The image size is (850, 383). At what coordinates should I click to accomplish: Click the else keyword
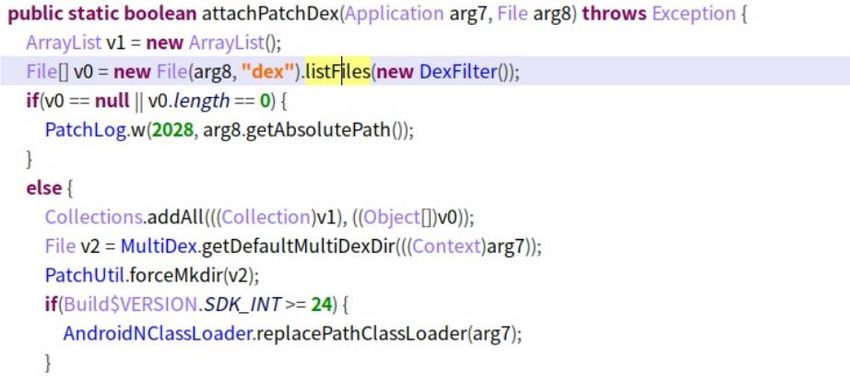44,189
